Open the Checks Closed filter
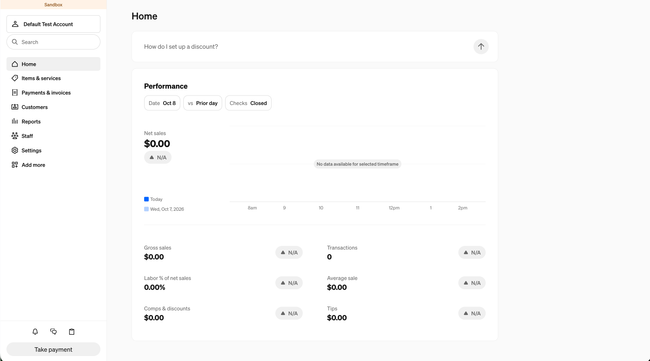The image size is (650, 361). (x=248, y=103)
